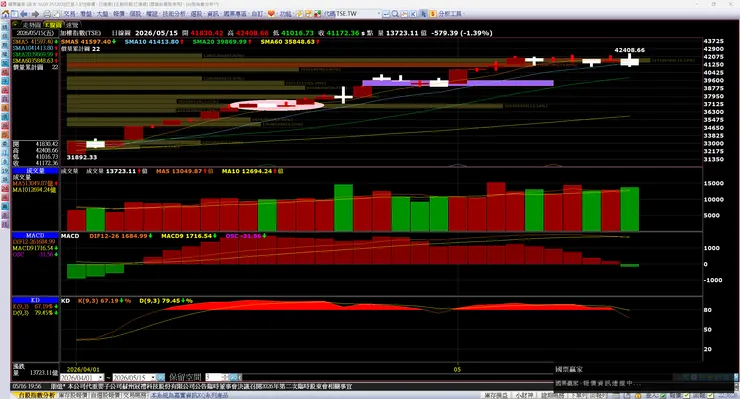740x399 pixels.
Task: Open the end date 2026/05/15 dropdown
Action: coord(152,377)
